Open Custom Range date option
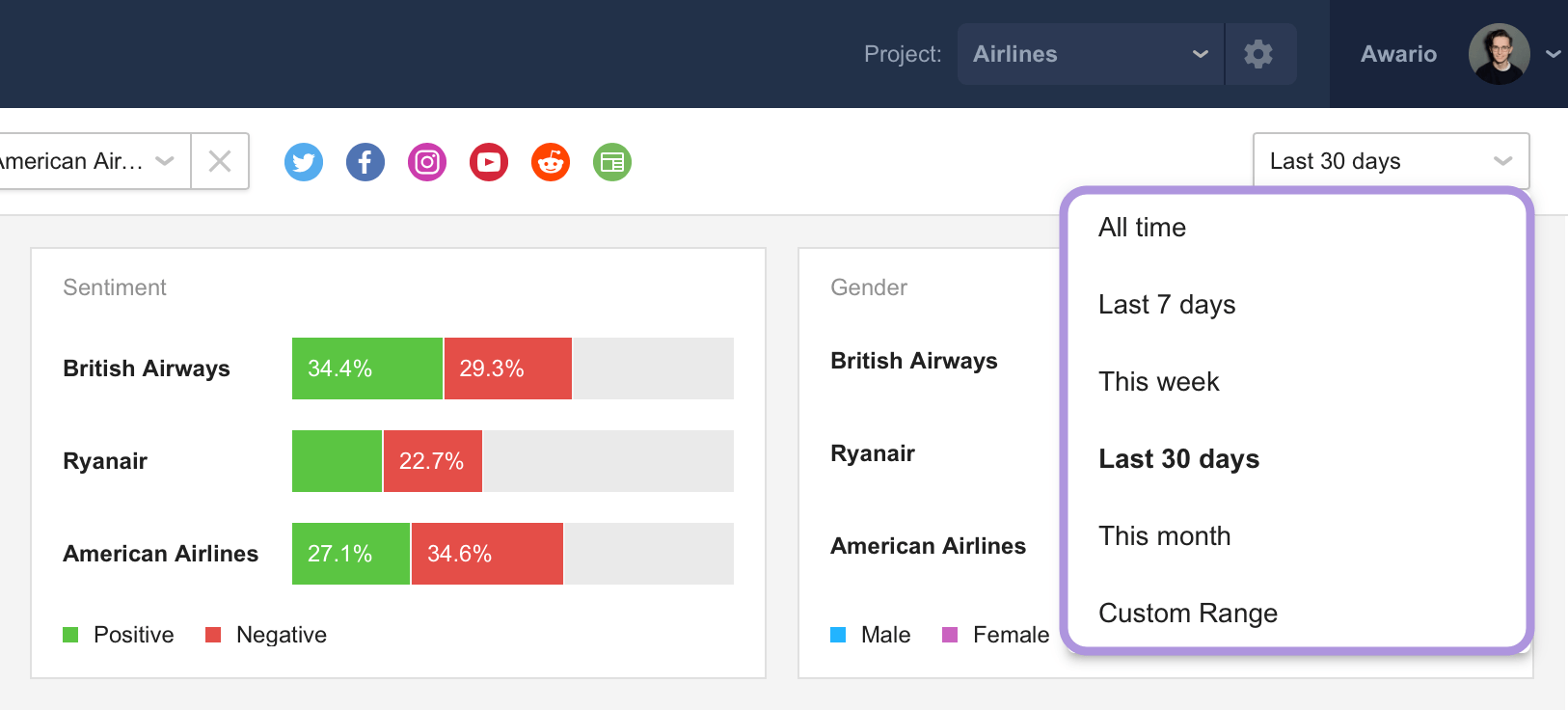The height and width of the screenshot is (710, 1568). tap(1297, 614)
